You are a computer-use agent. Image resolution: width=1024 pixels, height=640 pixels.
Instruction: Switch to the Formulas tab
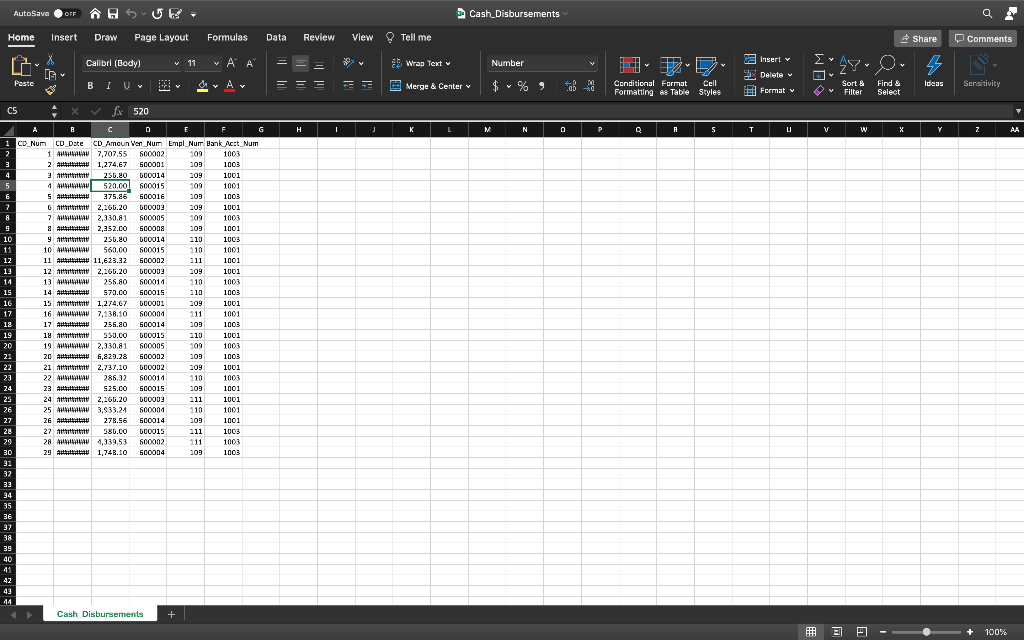pos(227,37)
